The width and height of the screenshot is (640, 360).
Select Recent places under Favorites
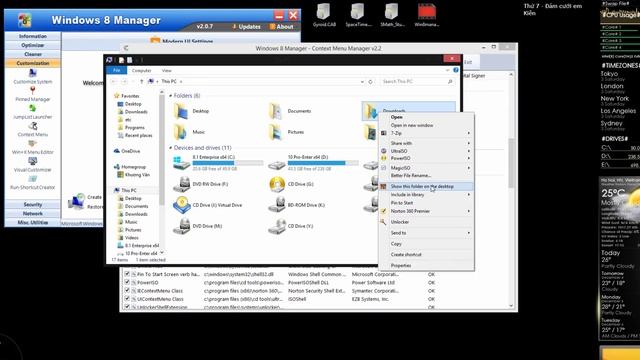point(135,135)
